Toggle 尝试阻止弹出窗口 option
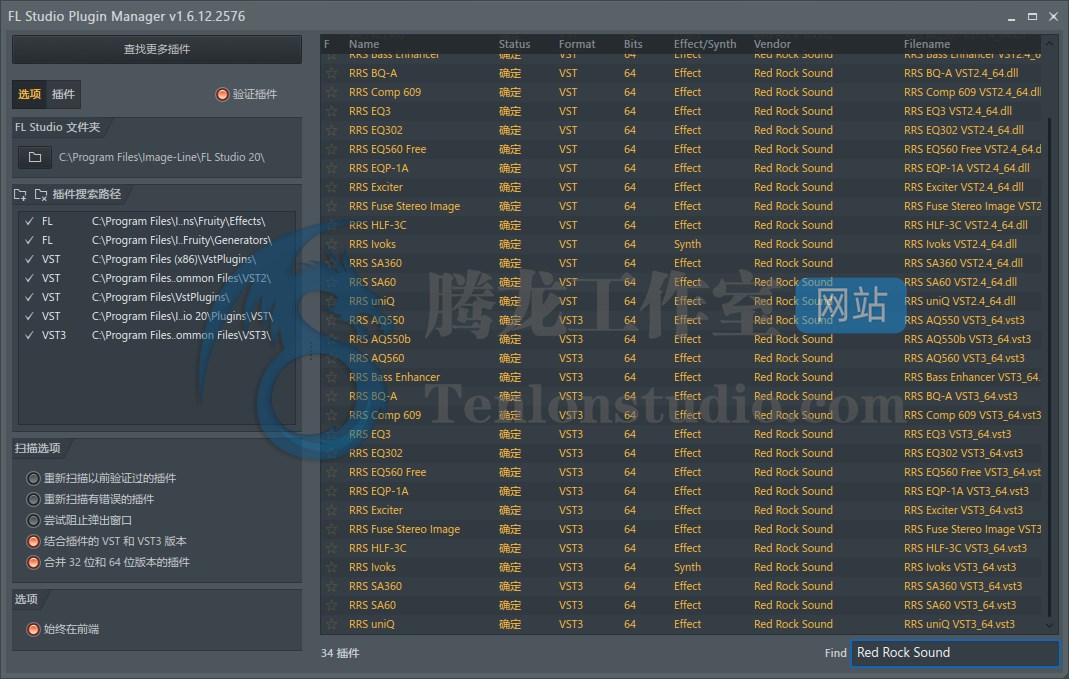The image size is (1069, 679). tap(33, 521)
